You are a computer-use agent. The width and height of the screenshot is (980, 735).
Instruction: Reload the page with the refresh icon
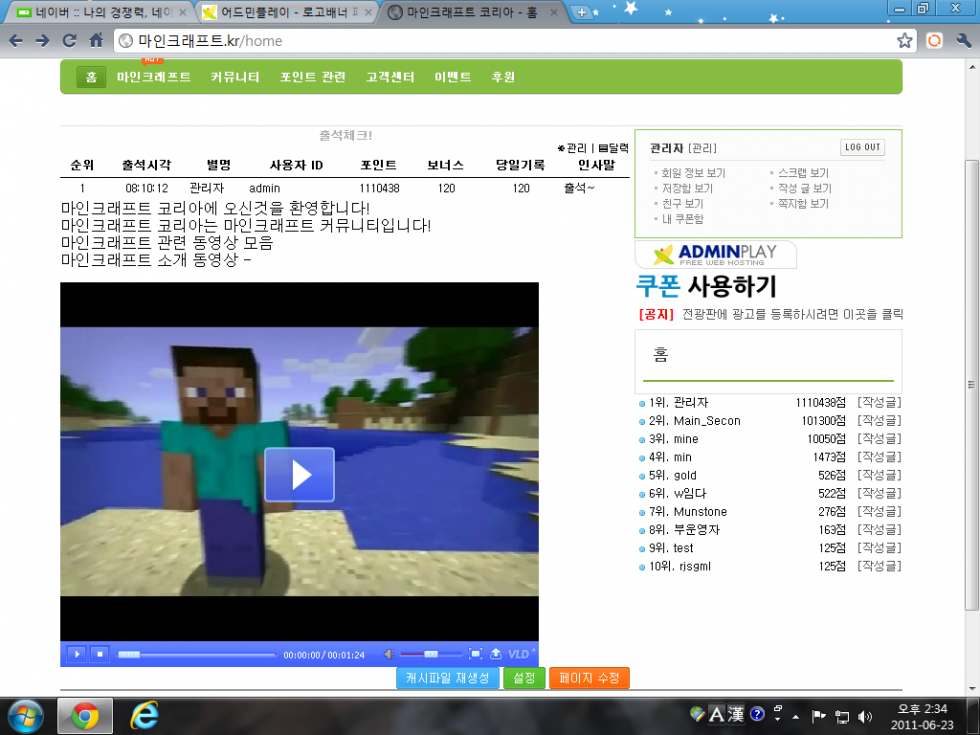click(x=69, y=41)
